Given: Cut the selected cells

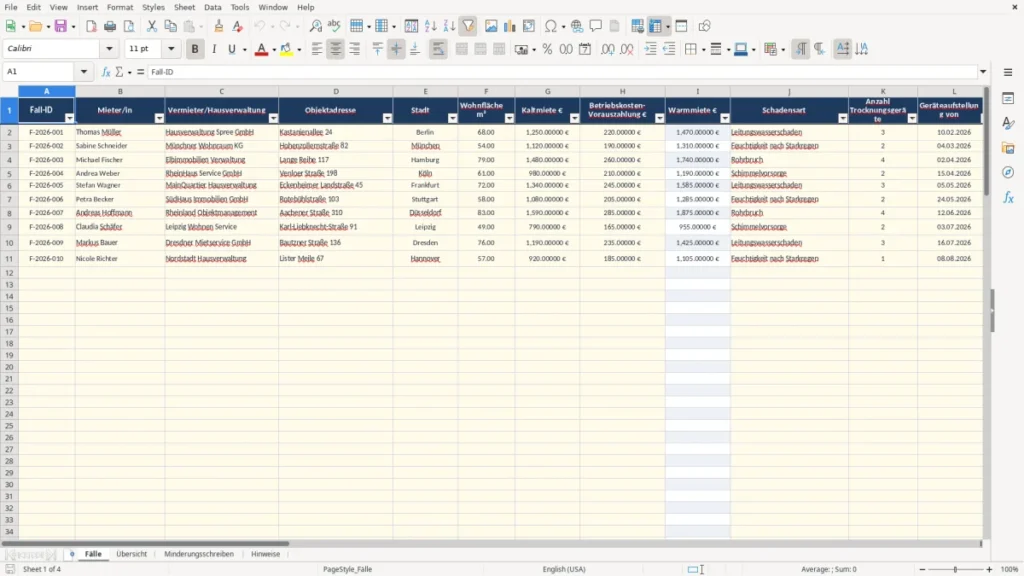Looking at the screenshot, I should point(152,26).
